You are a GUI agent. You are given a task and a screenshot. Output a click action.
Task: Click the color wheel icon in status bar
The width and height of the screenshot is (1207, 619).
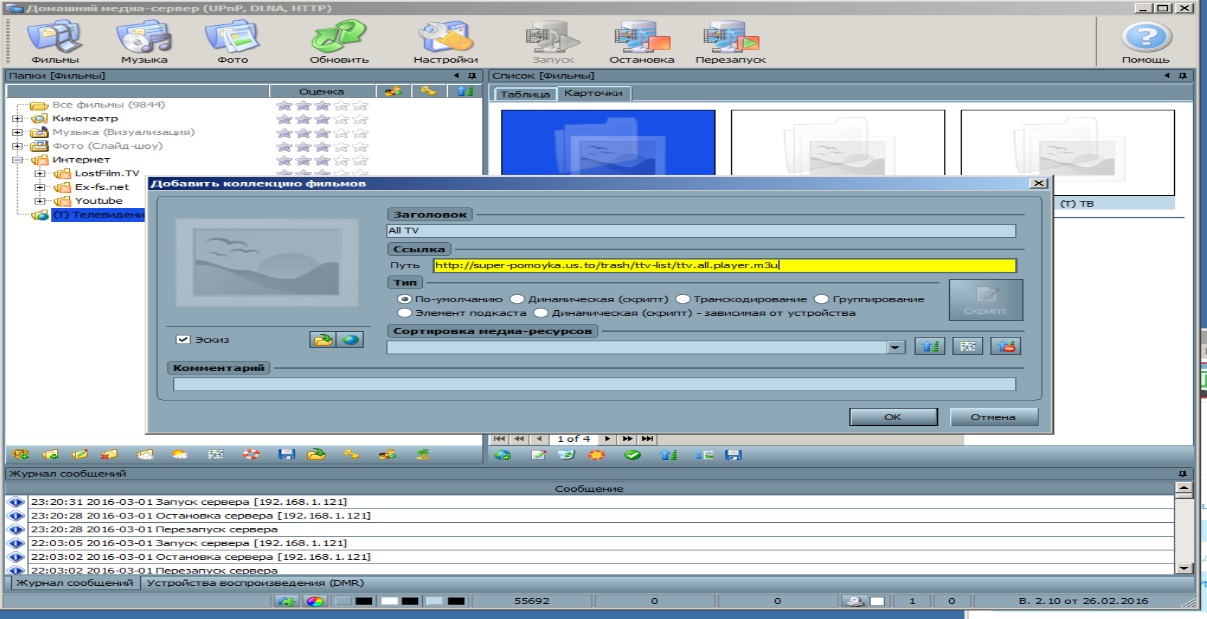click(314, 602)
